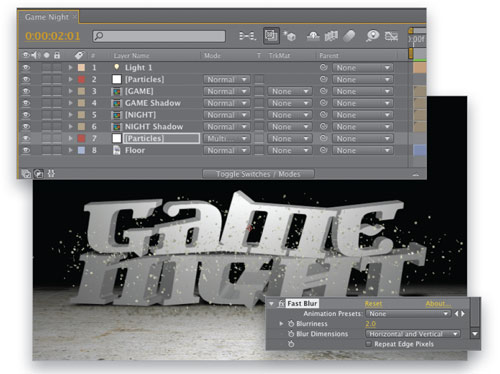
Task: Open Parent dropdown for Floor layer
Action: coord(363,151)
